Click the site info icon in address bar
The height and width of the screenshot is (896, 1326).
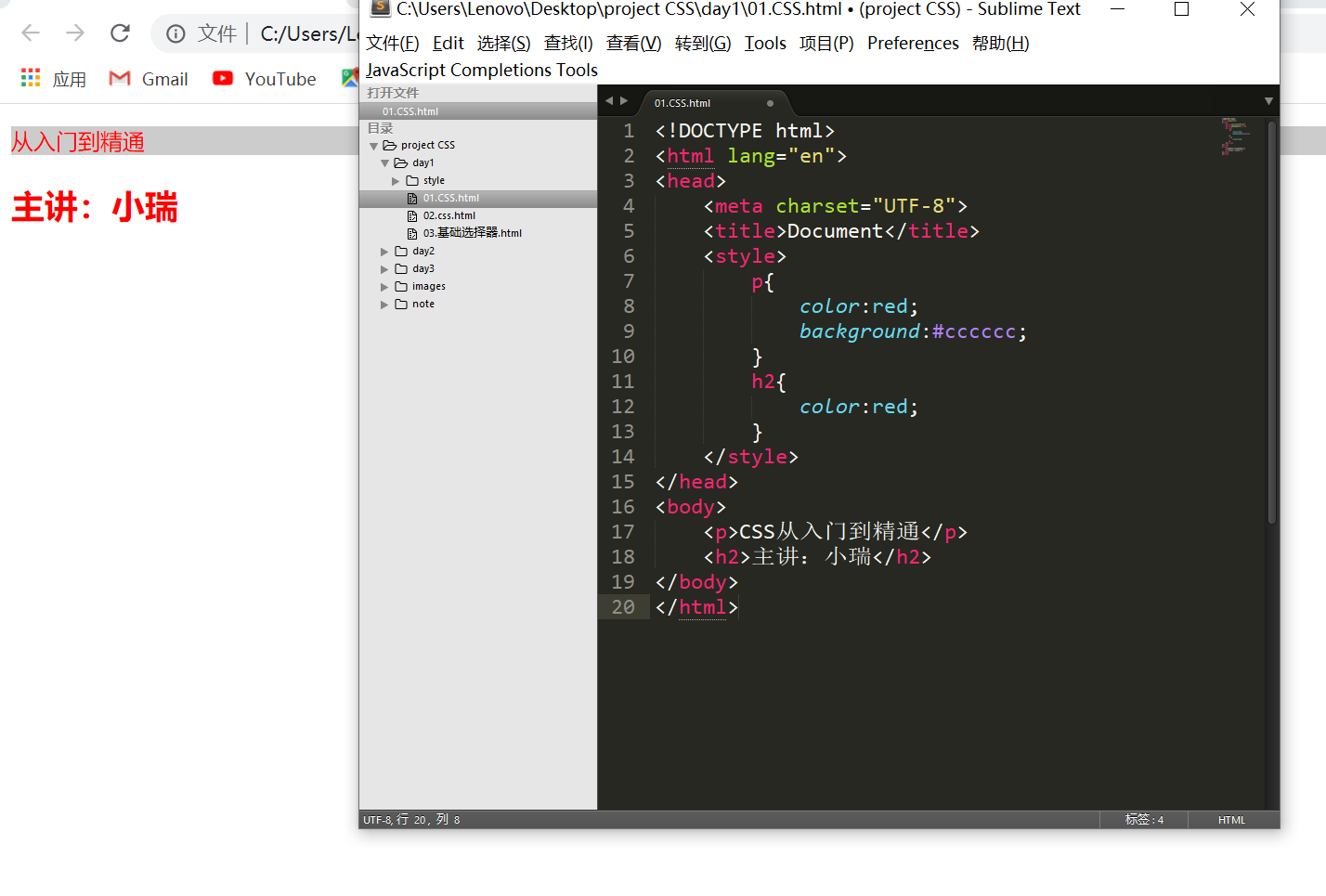(175, 34)
